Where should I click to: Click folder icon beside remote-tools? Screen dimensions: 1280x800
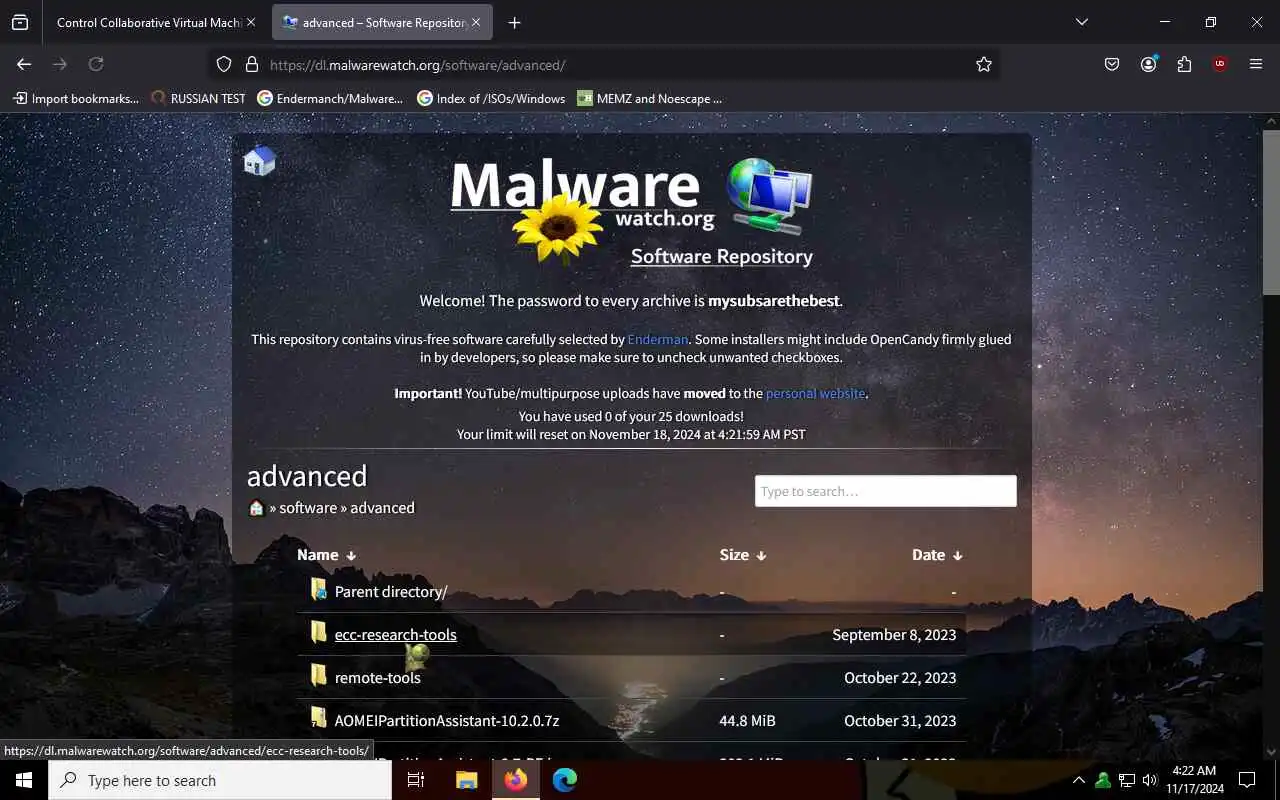click(318, 675)
